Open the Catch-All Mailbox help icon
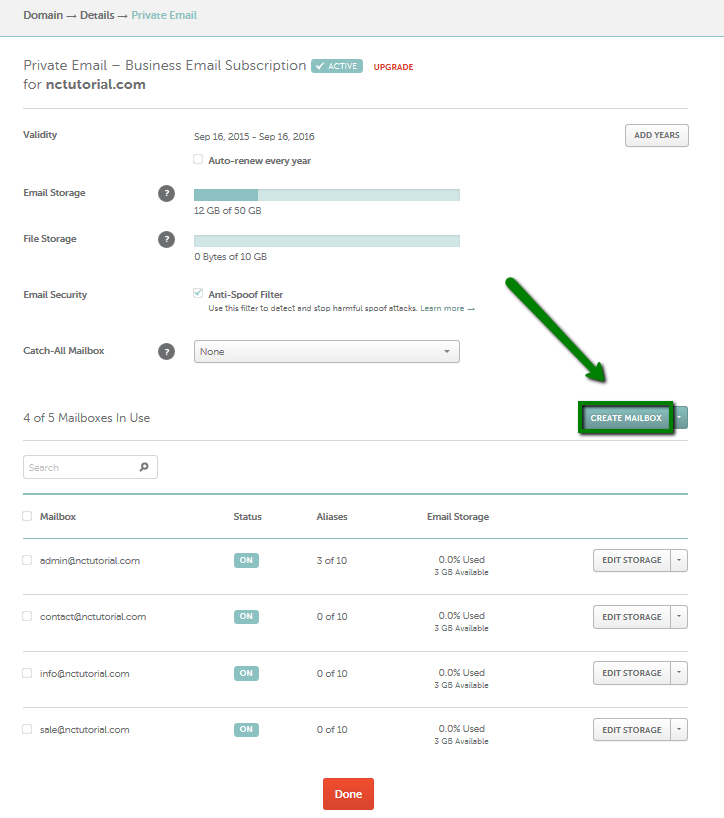This screenshot has height=818, width=724. (x=166, y=352)
